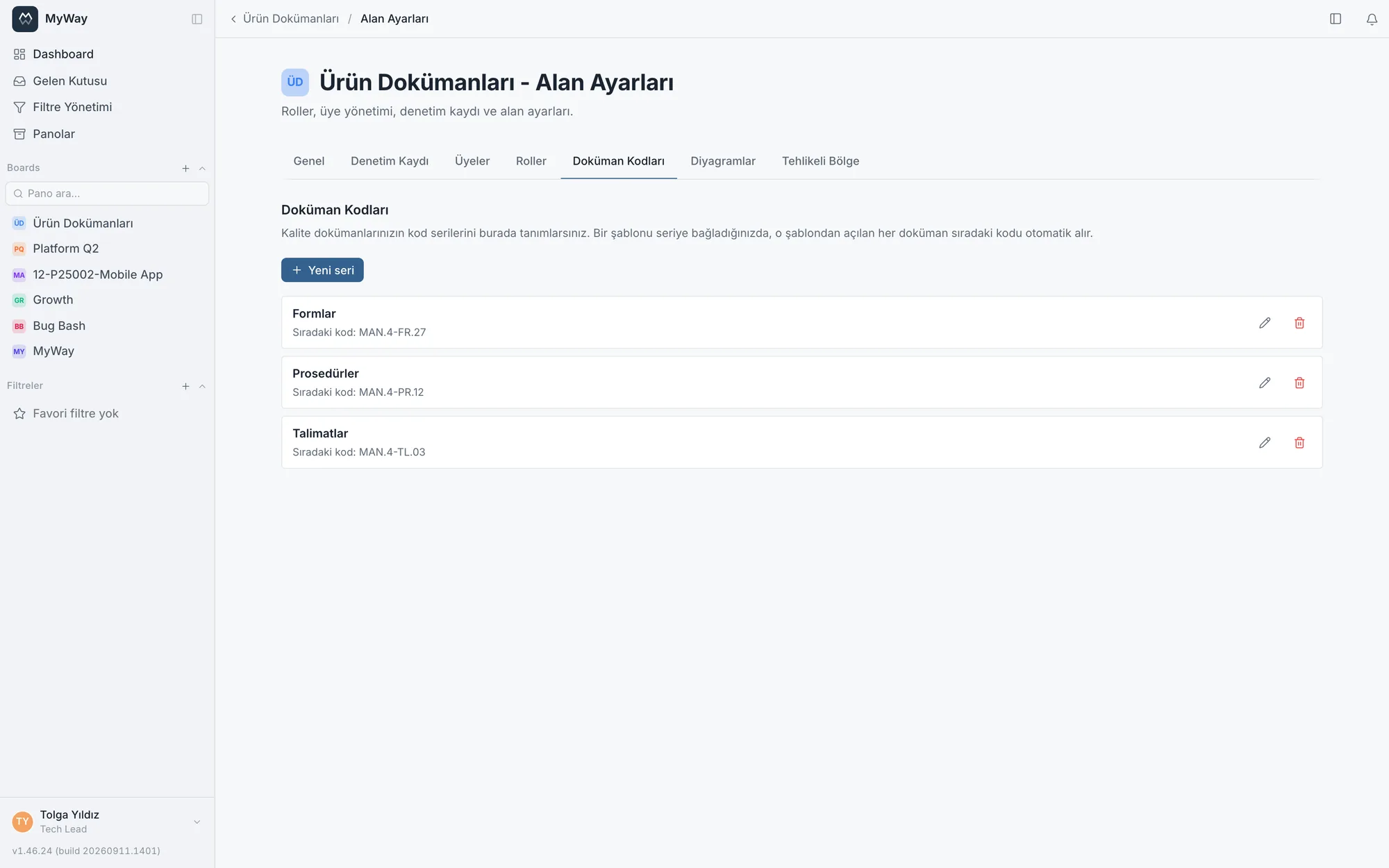This screenshot has height=868, width=1389.
Task: Switch to the Üyeler tab
Action: click(472, 161)
